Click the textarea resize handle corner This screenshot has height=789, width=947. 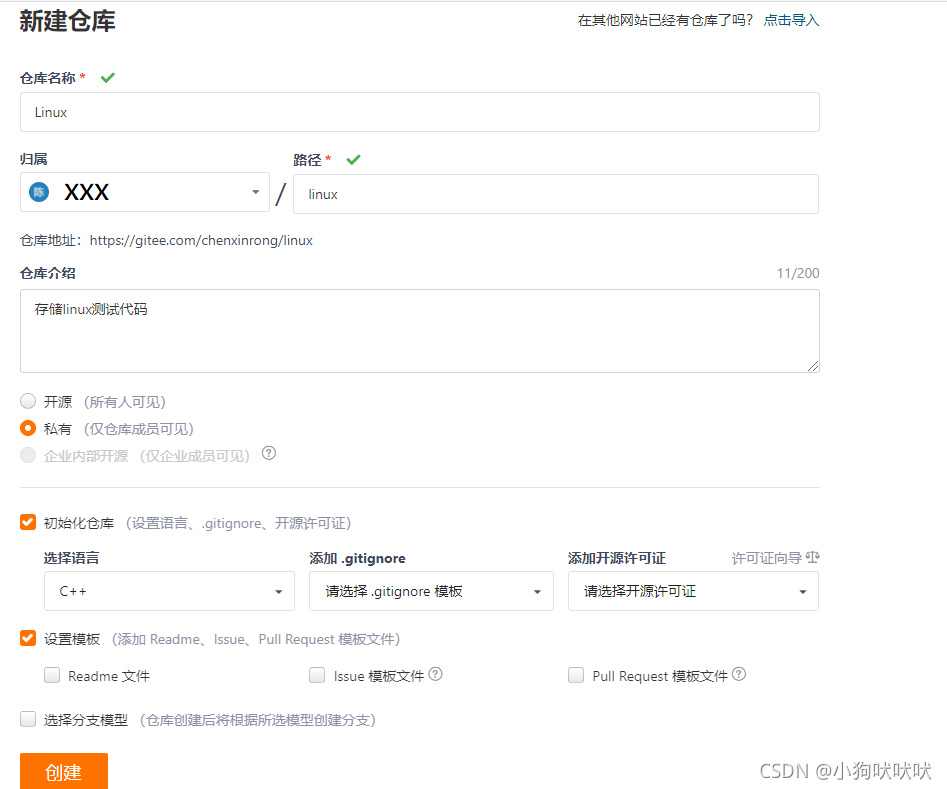click(813, 366)
